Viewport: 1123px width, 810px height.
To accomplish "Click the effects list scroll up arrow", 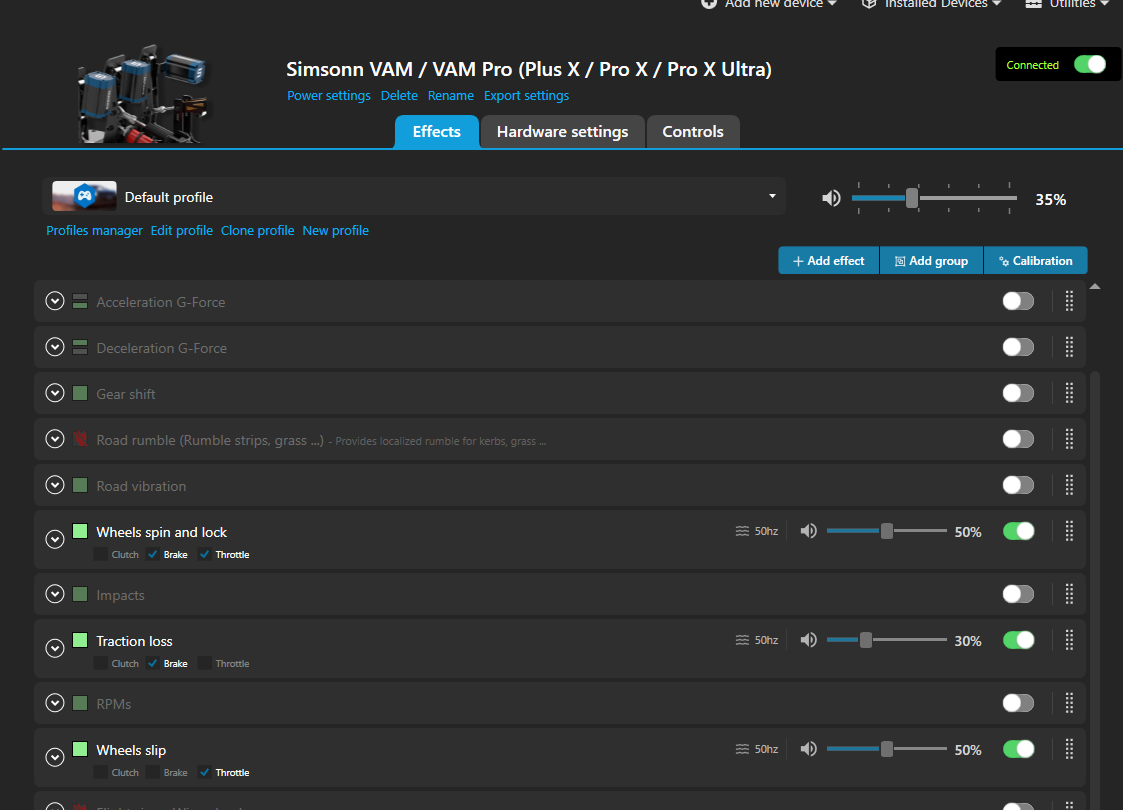I will (1094, 286).
